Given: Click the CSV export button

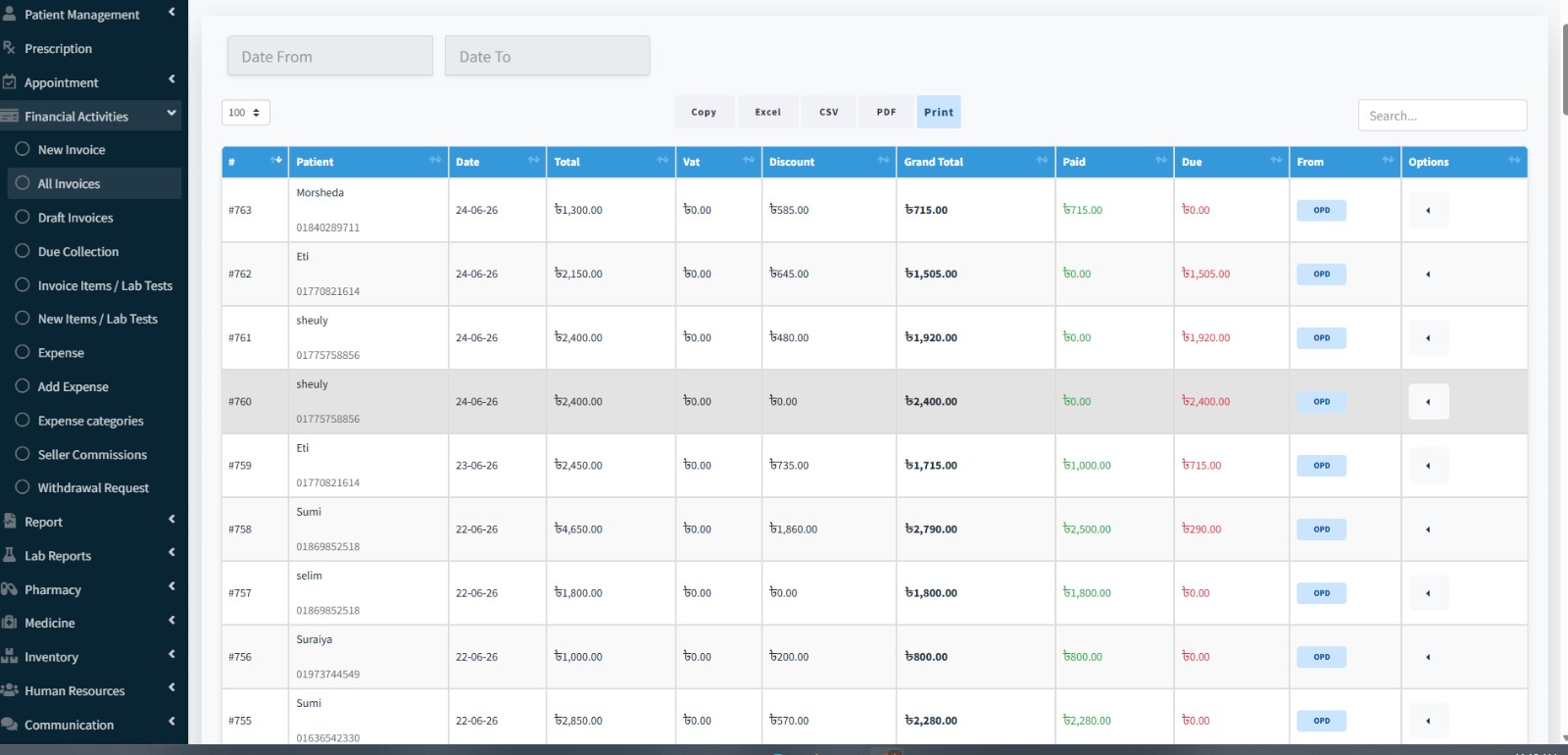Looking at the screenshot, I should click(x=829, y=112).
